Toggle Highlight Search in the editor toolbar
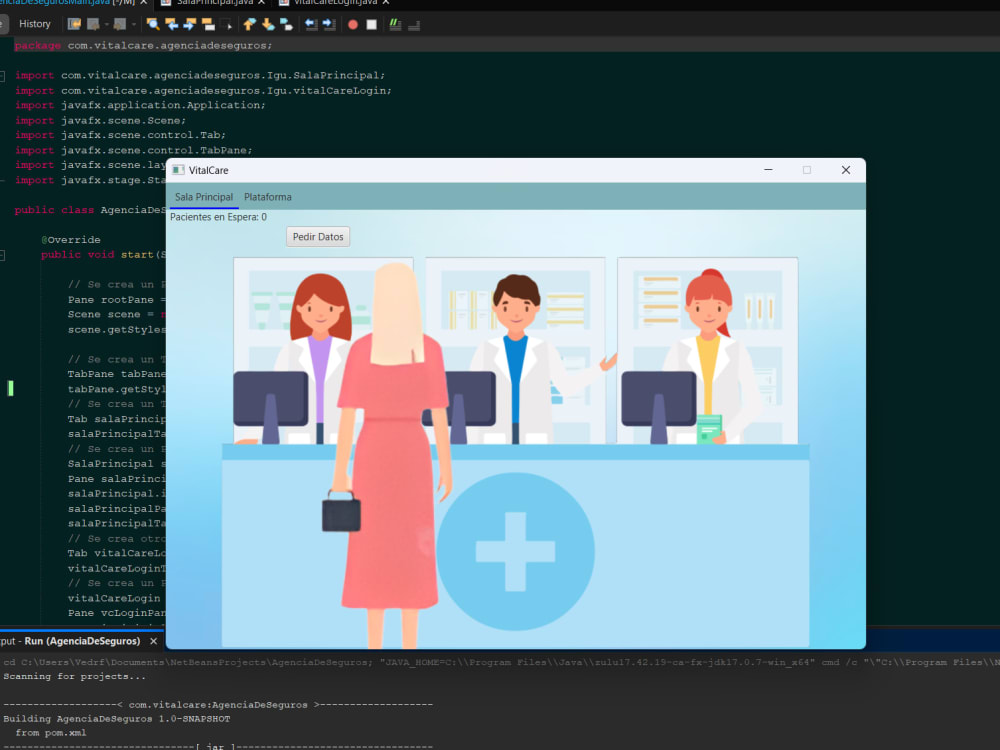 tap(208, 23)
